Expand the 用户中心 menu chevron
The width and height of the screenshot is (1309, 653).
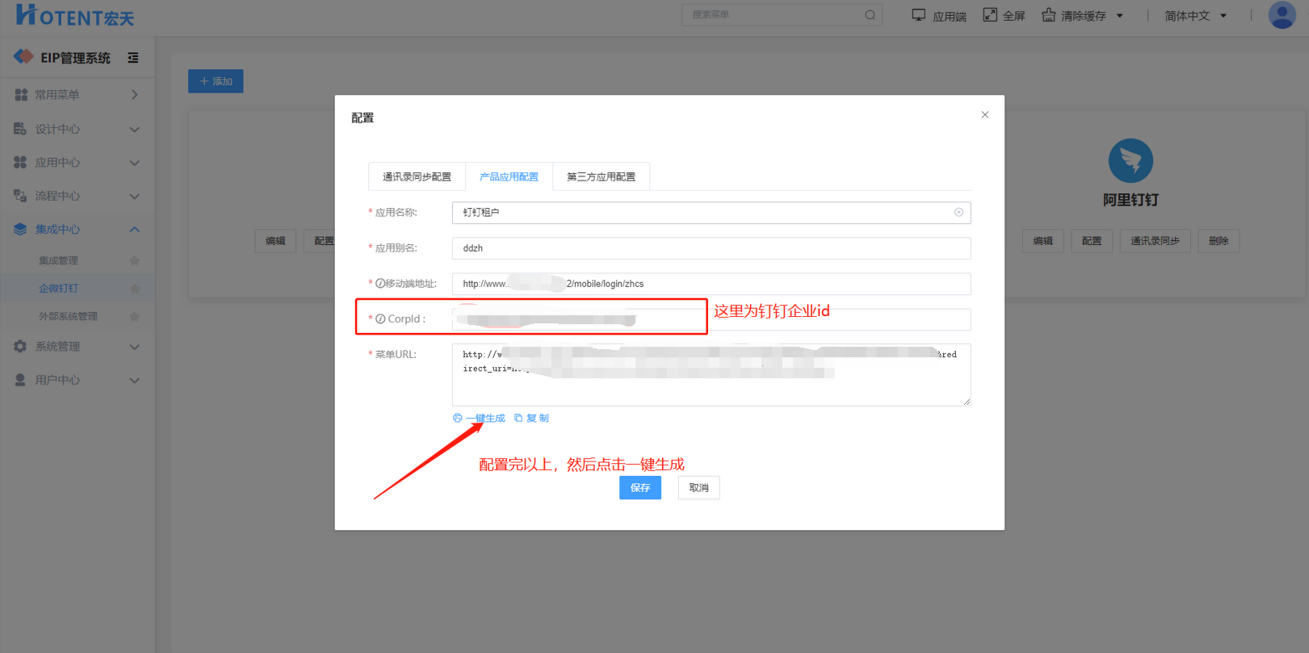(x=135, y=380)
